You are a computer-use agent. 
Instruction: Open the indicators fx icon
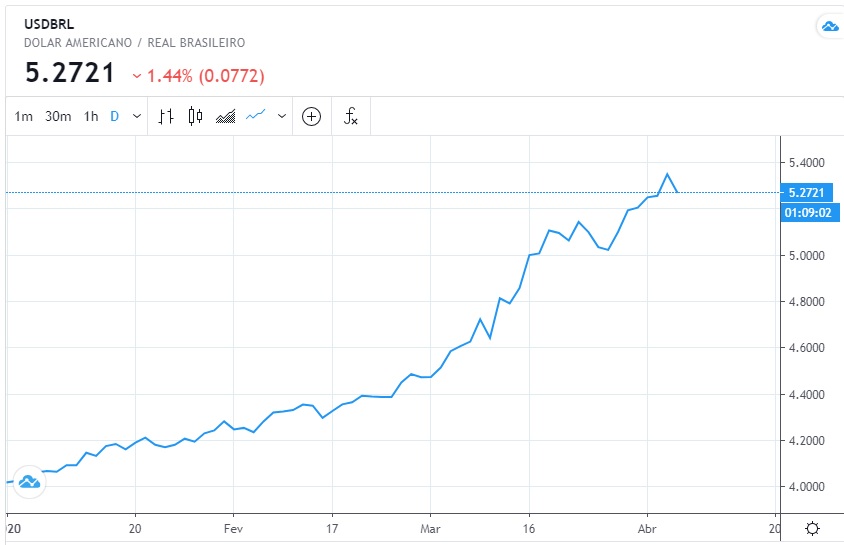351,116
